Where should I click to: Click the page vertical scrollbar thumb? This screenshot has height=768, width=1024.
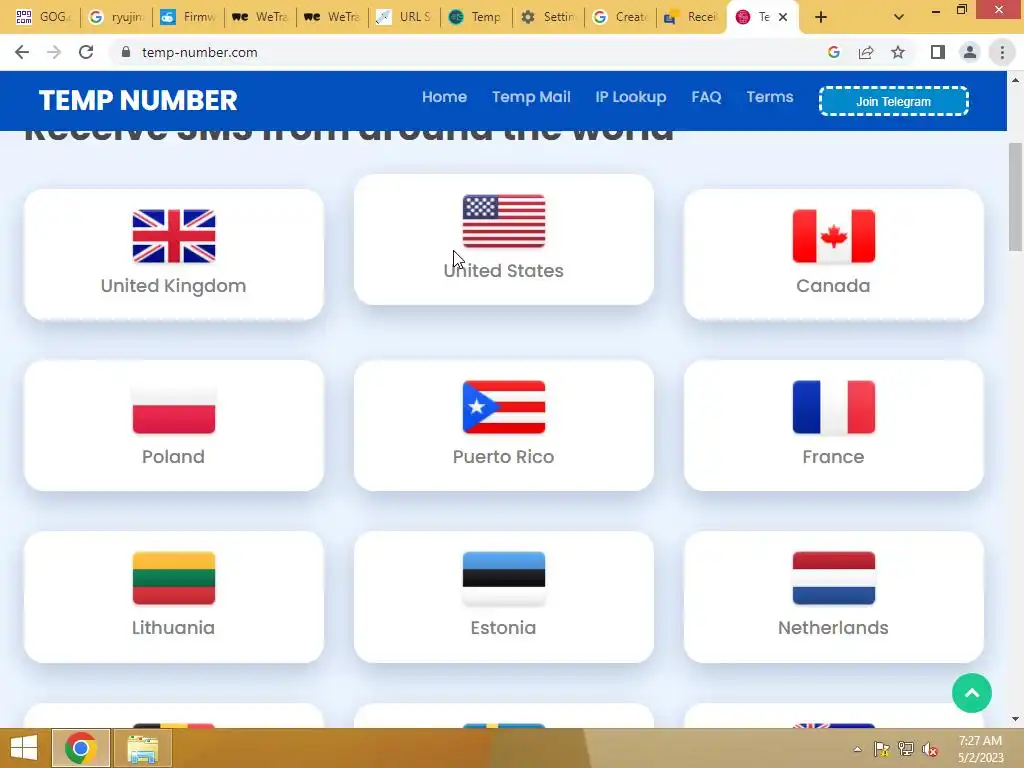pyautogui.click(x=1015, y=197)
